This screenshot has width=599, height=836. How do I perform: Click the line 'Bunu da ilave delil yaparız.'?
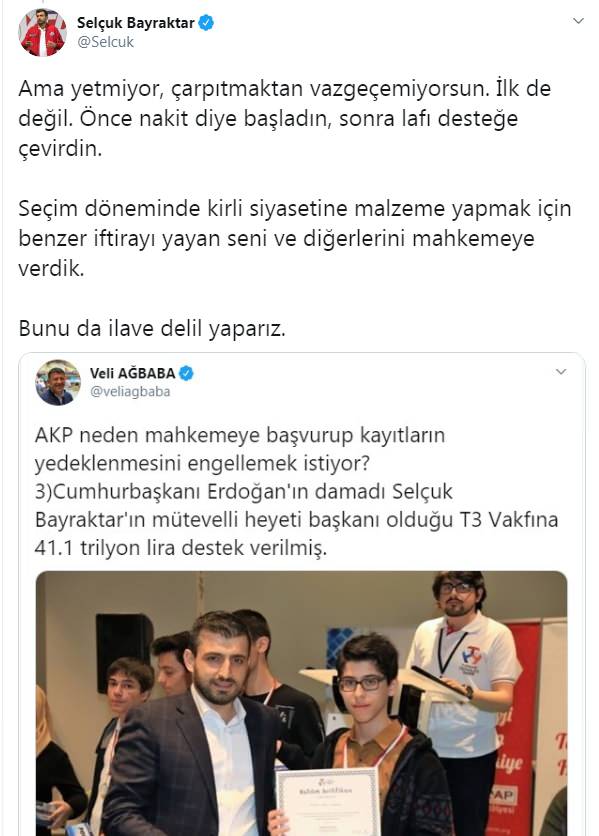(152, 328)
